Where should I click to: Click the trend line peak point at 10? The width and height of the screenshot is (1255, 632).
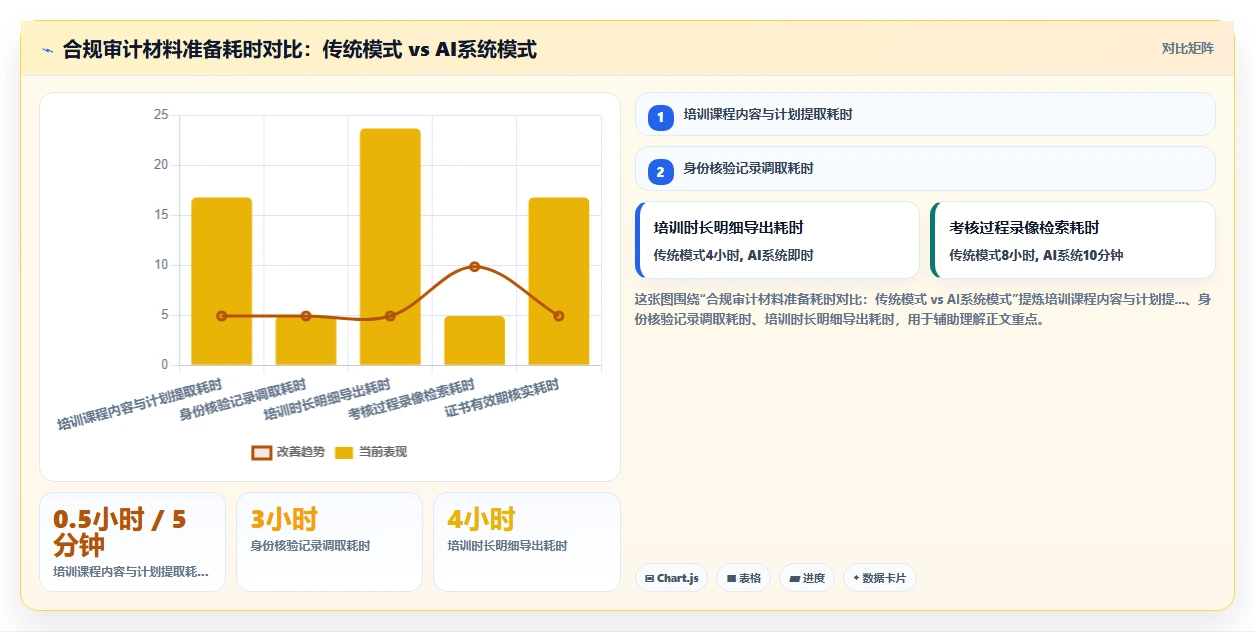click(x=474, y=266)
